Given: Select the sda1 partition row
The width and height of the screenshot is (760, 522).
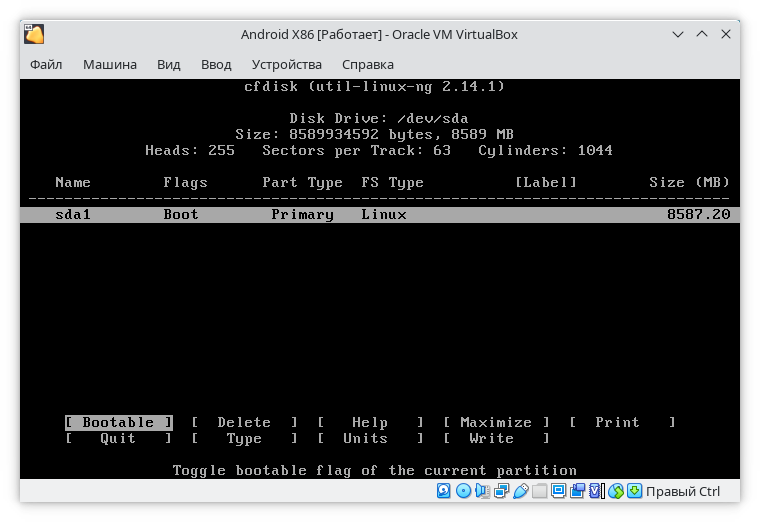Looking at the screenshot, I should (380, 215).
